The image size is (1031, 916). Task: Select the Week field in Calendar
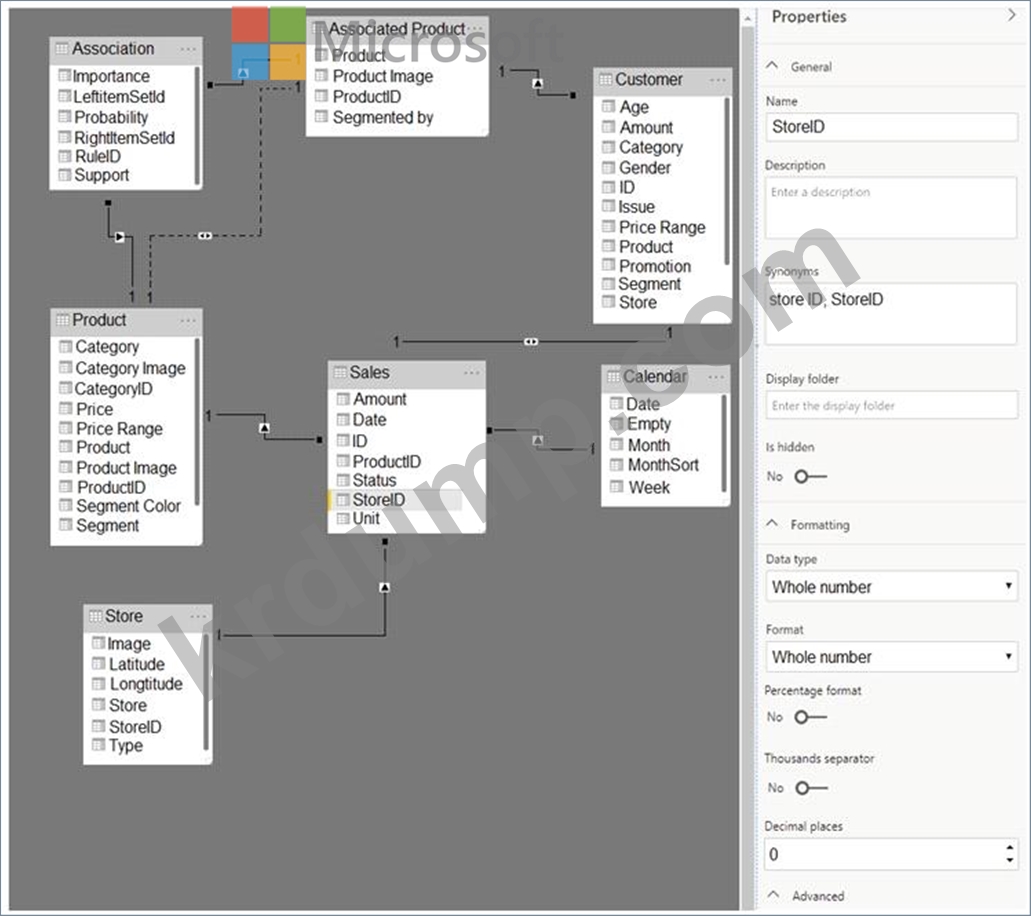tap(649, 487)
